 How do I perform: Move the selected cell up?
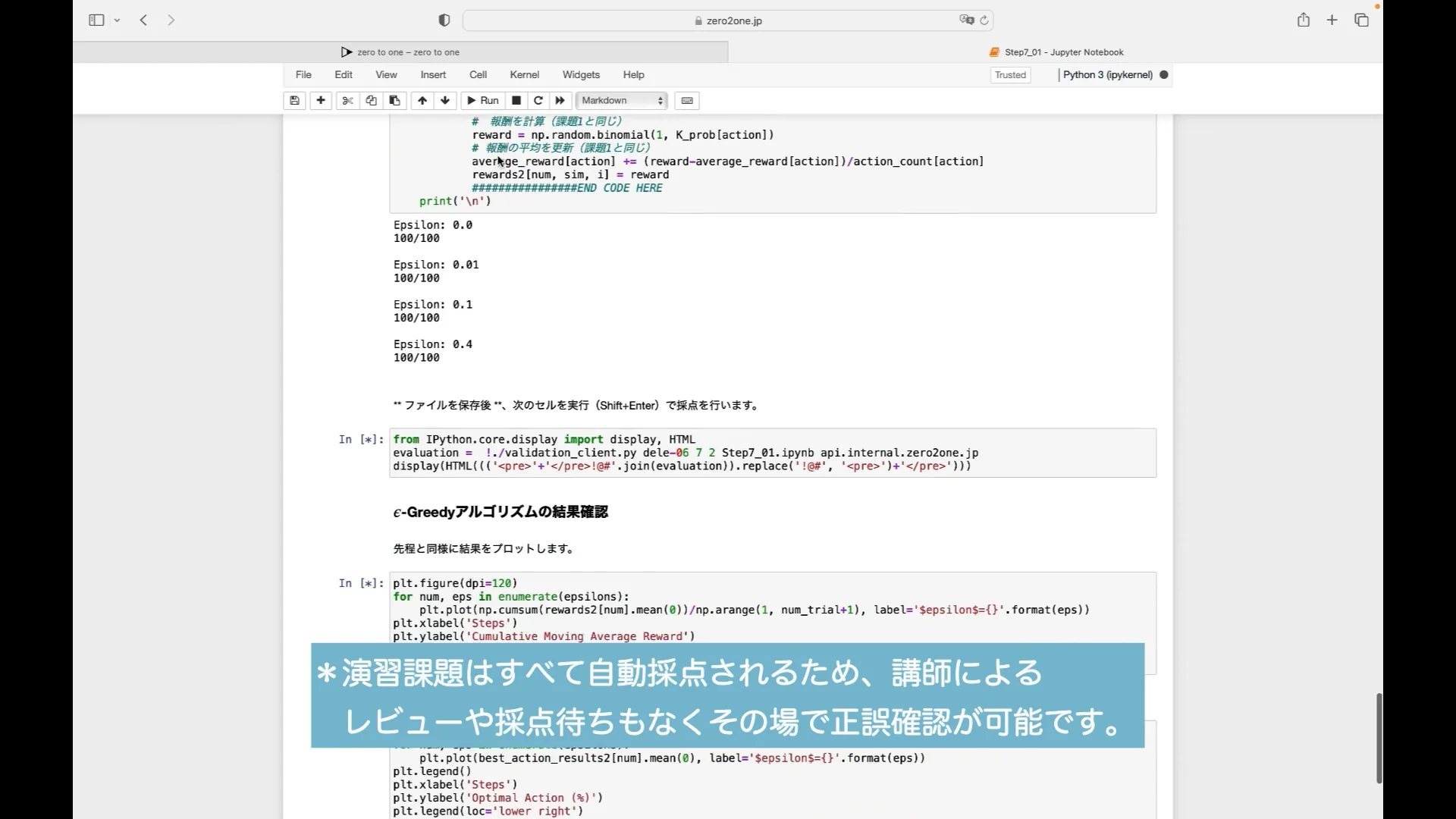[x=422, y=100]
